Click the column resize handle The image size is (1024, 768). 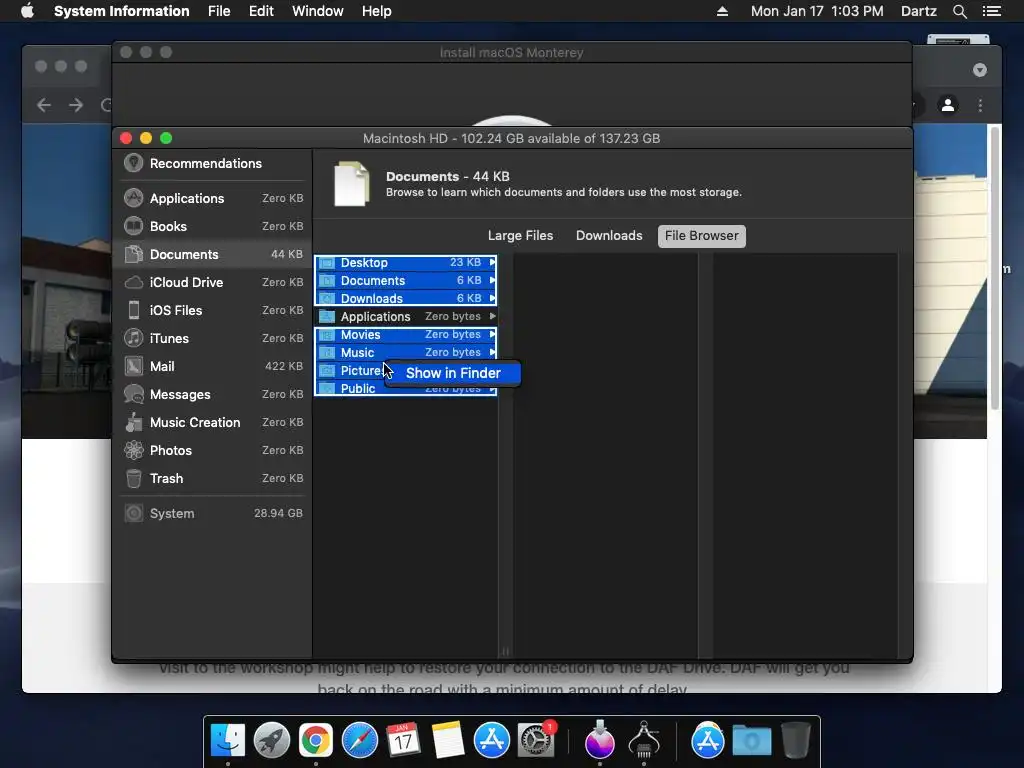[505, 651]
